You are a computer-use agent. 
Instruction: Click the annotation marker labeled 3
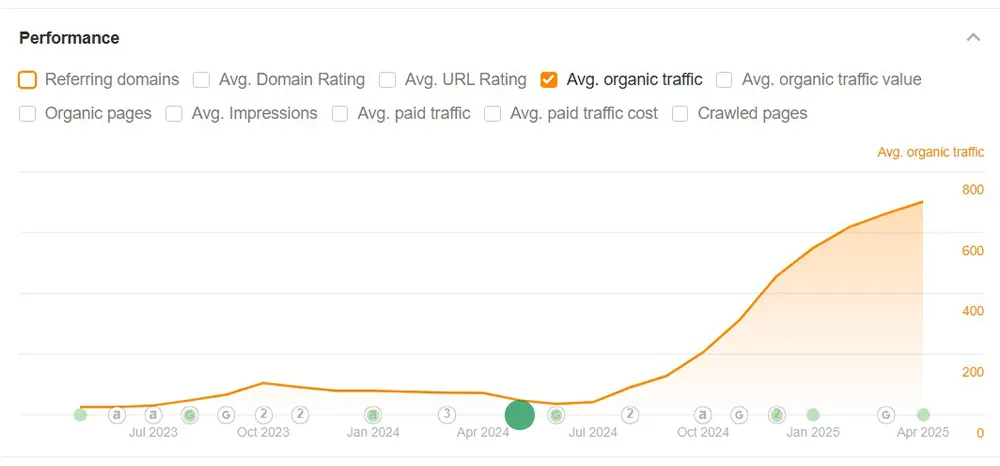click(447, 414)
